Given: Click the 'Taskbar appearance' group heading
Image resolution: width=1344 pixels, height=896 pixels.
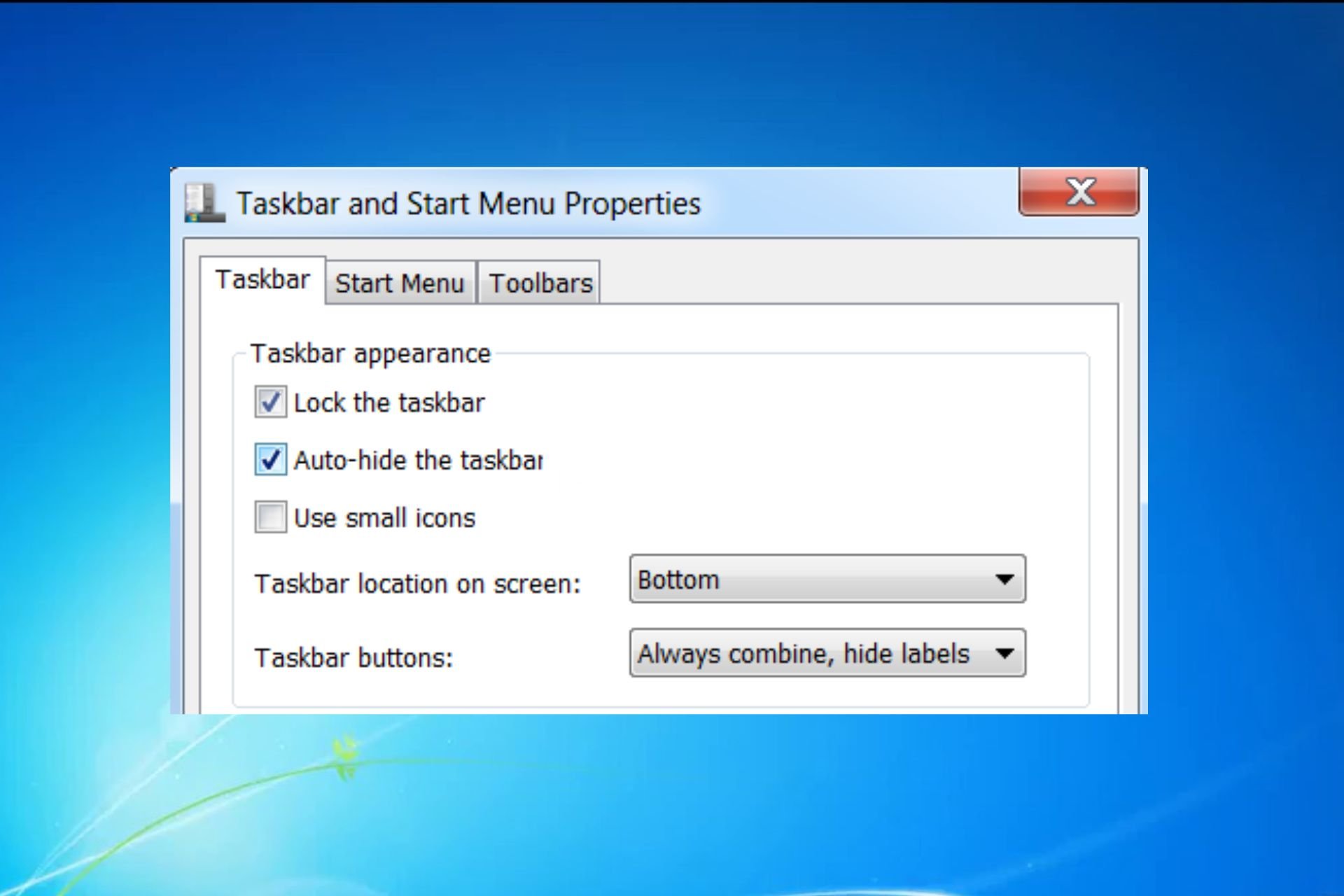Looking at the screenshot, I should click(371, 354).
